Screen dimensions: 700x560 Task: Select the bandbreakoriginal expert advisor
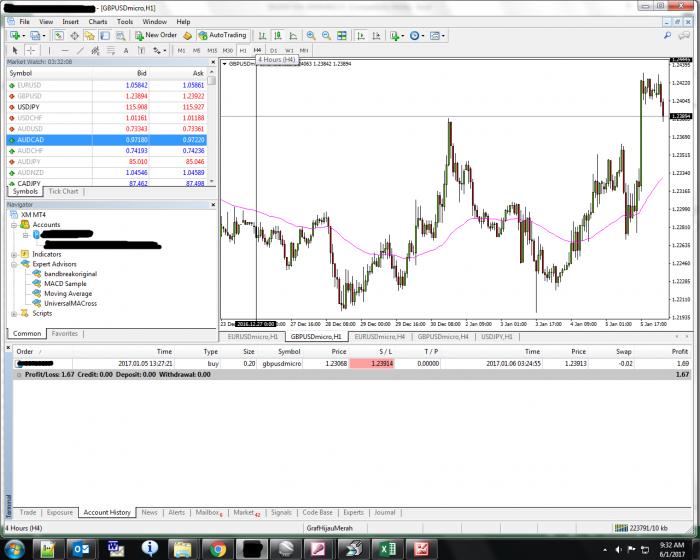point(71,274)
